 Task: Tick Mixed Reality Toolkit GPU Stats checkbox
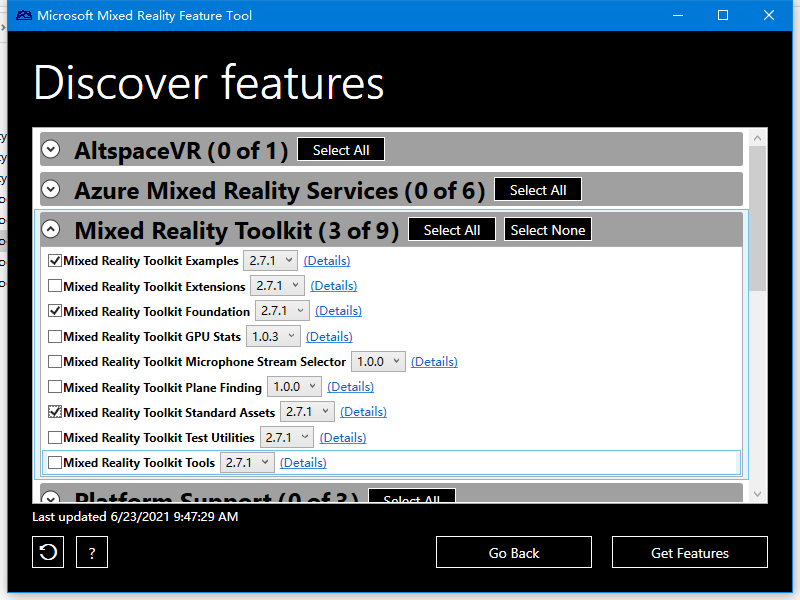55,336
